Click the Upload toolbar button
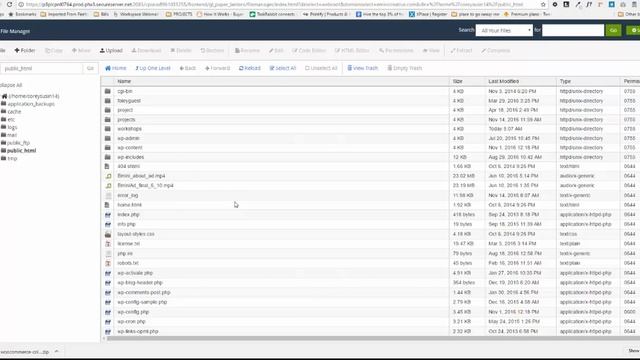The image size is (640, 360). pos(111,51)
